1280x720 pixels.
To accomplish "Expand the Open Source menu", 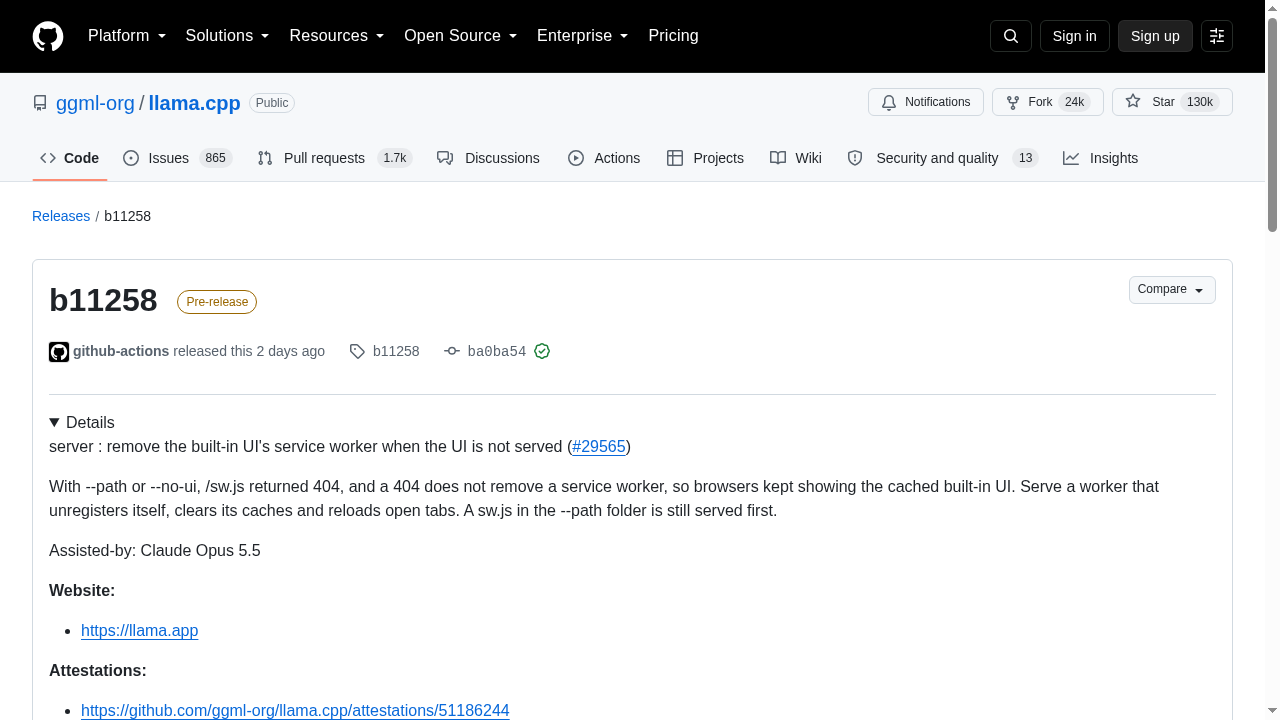I will point(461,36).
